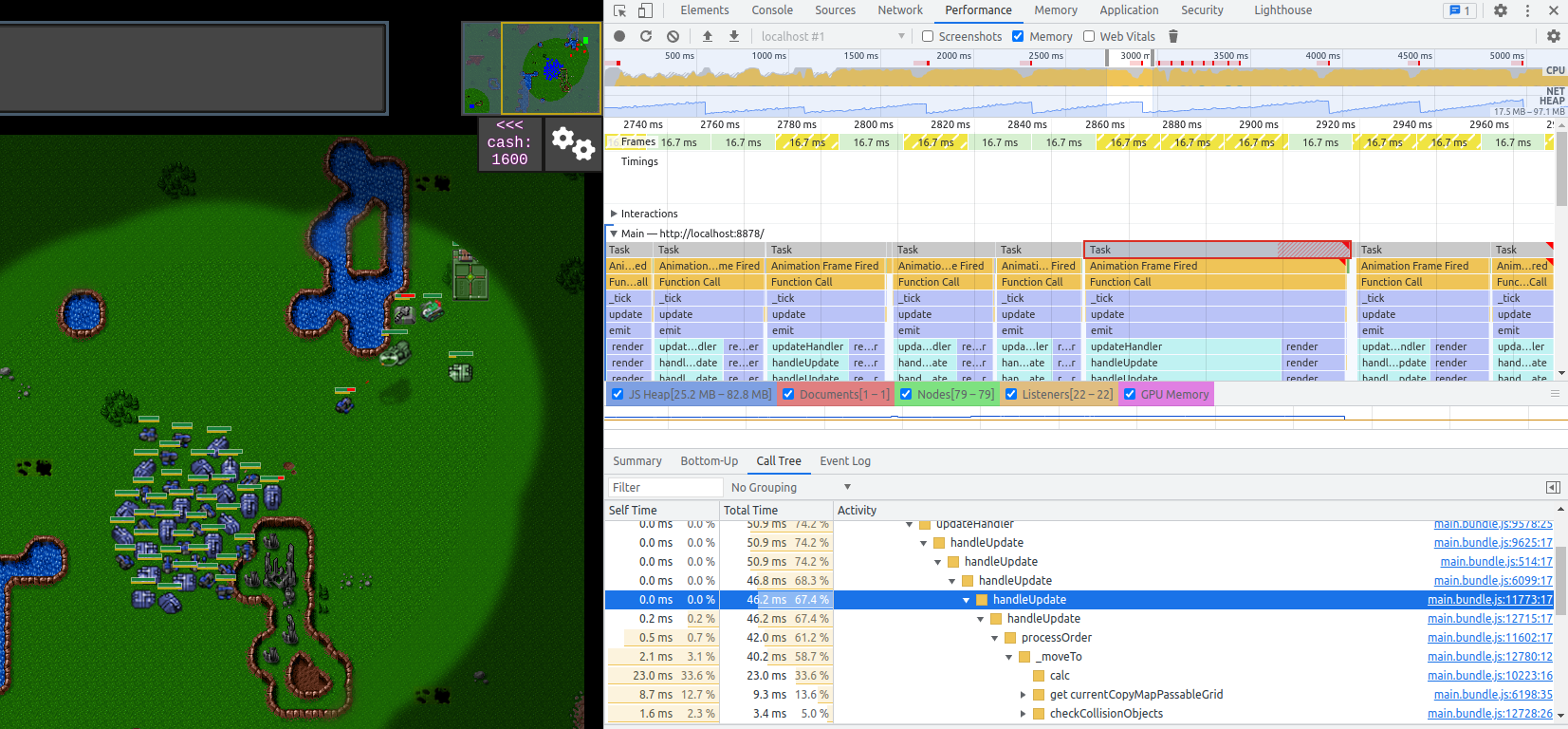
Task: Click the Filter input field
Action: click(664, 487)
